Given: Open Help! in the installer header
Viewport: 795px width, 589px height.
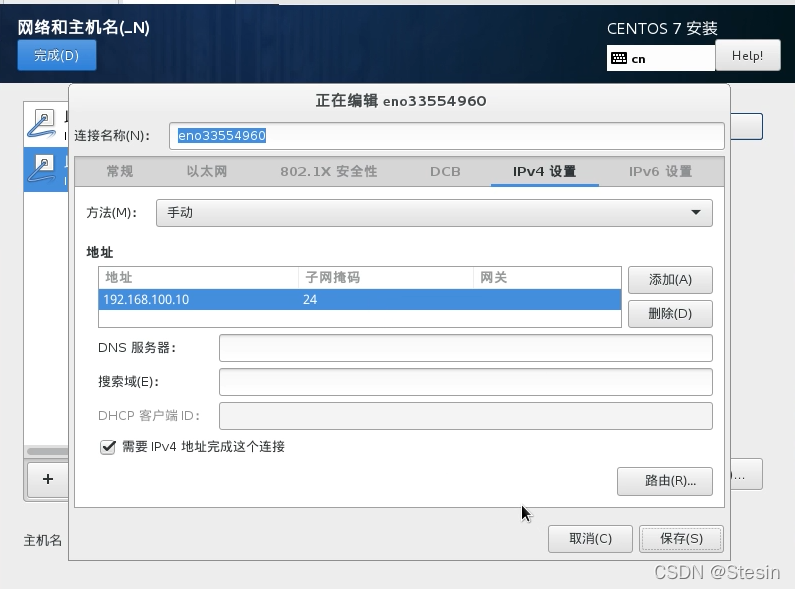Looking at the screenshot, I should pyautogui.click(x=748, y=56).
